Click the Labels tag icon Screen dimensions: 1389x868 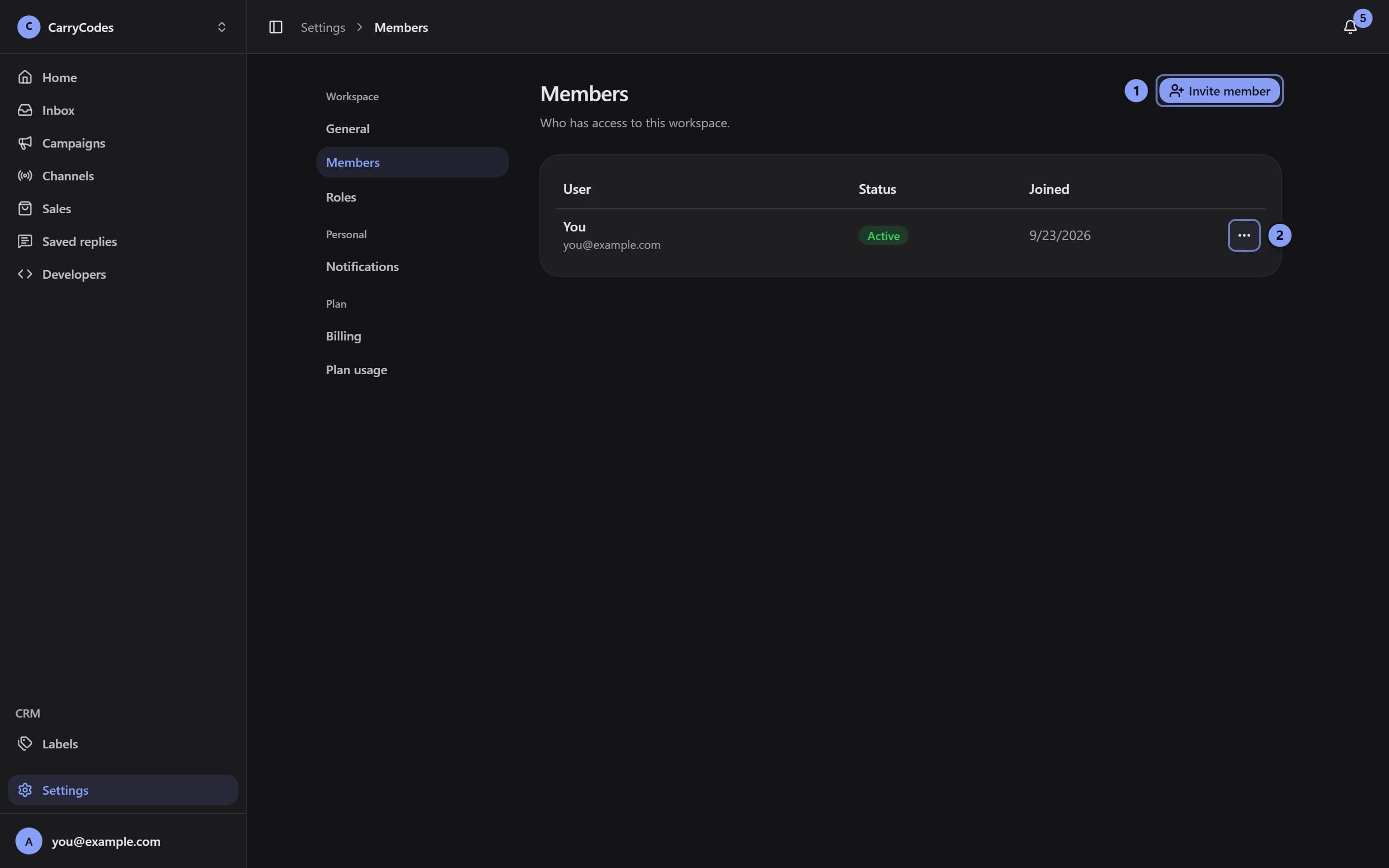point(25,744)
